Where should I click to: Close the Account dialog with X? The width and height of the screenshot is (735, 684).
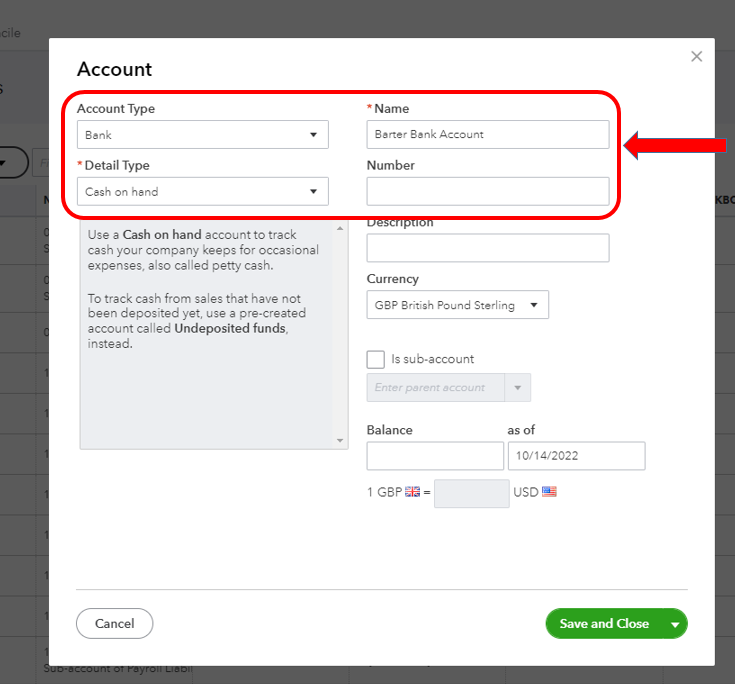[x=697, y=56]
